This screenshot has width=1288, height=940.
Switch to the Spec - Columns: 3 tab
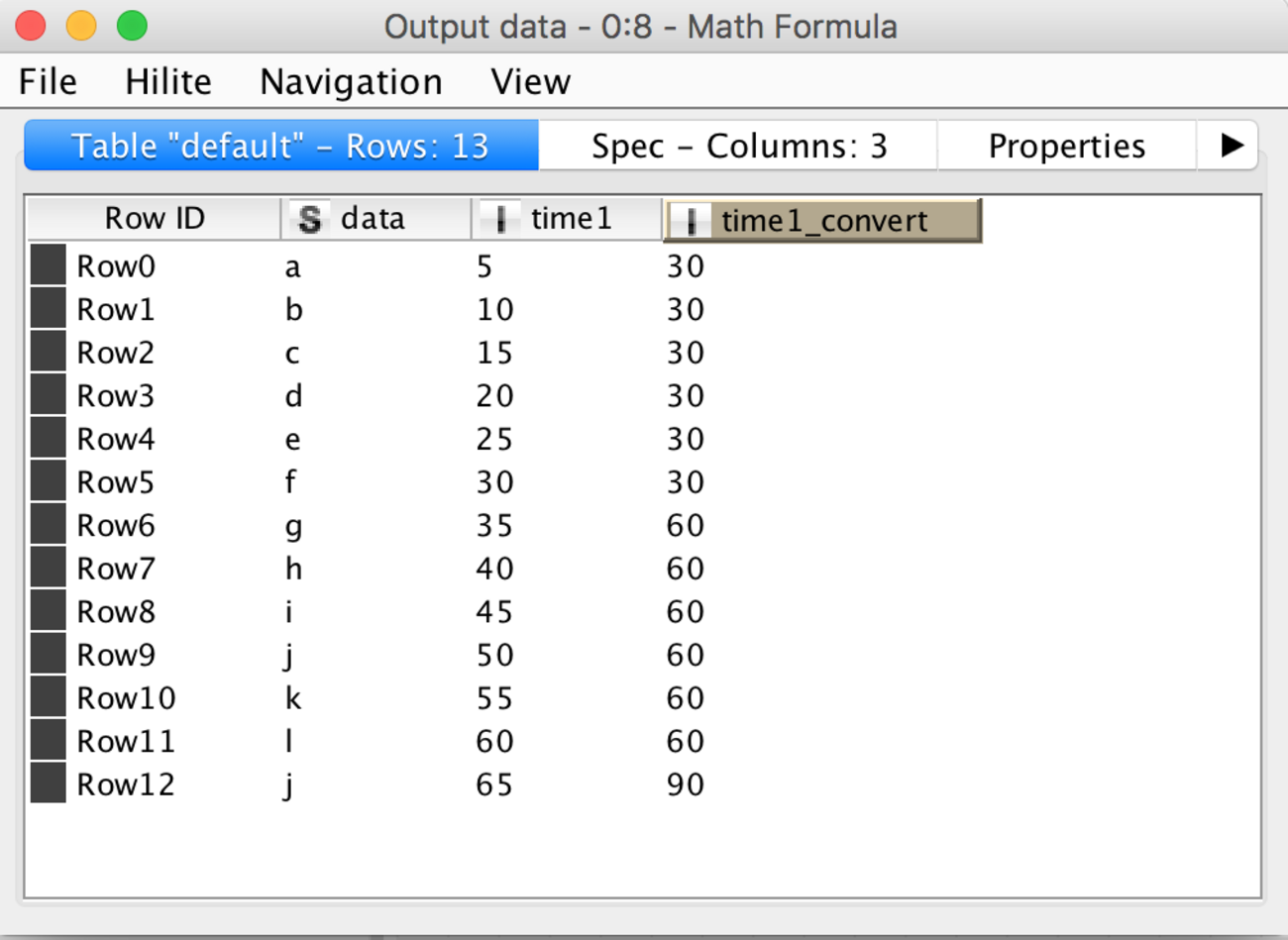(739, 147)
